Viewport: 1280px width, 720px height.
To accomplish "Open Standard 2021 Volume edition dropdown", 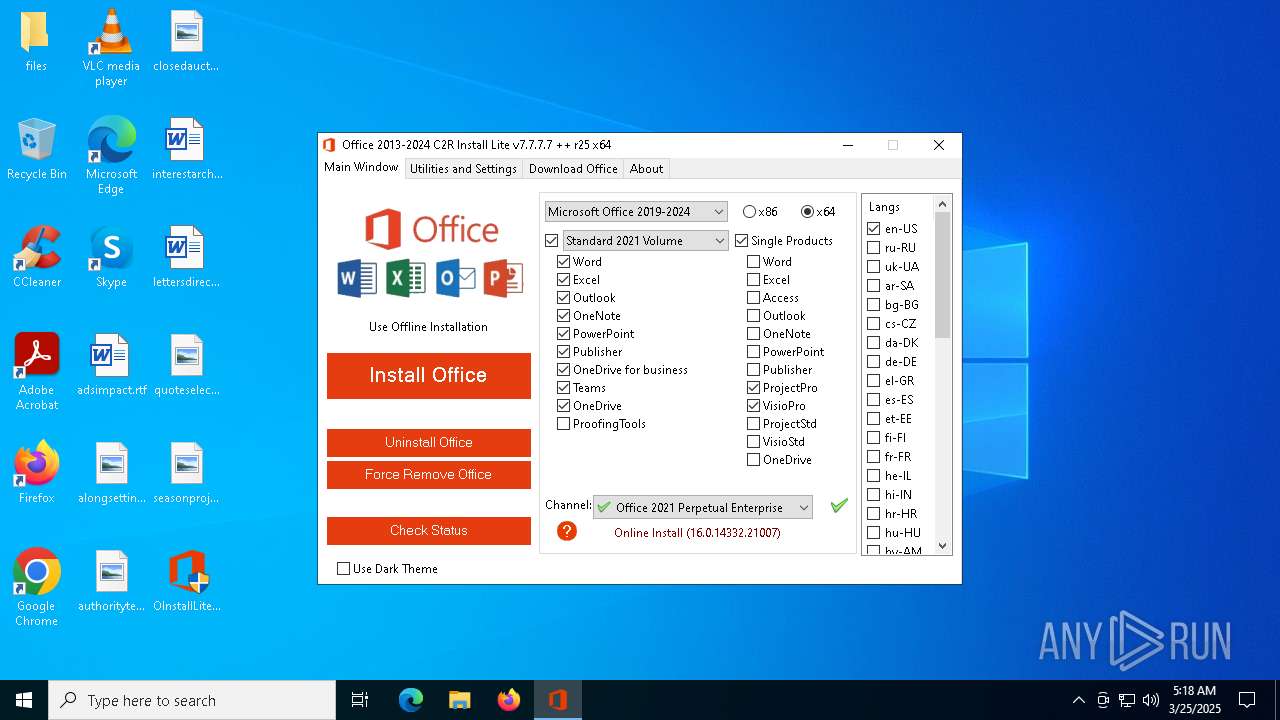I will pos(645,240).
